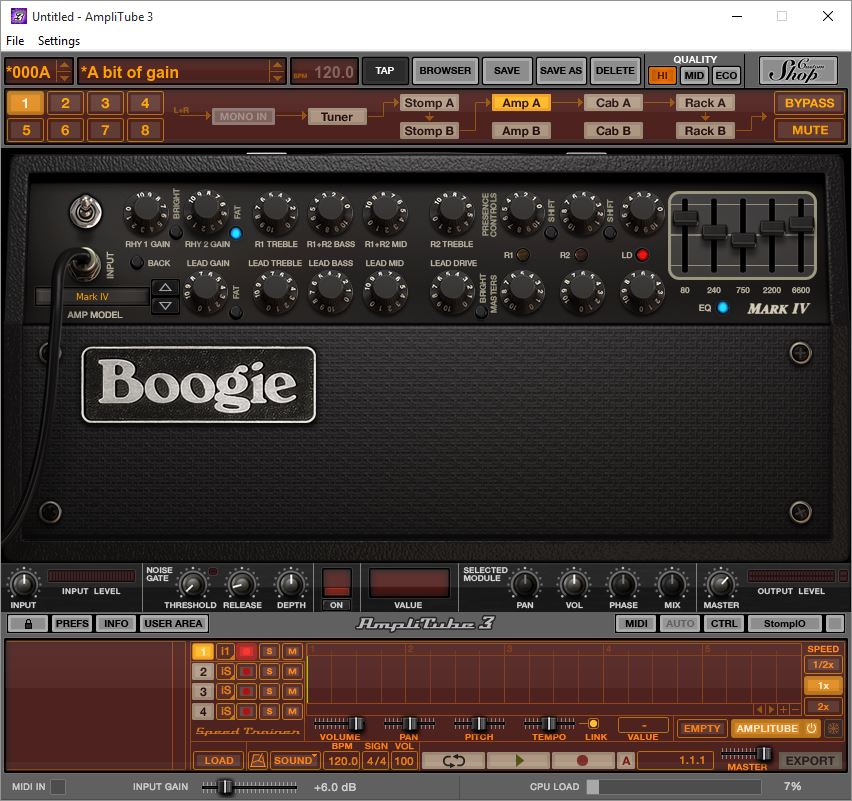This screenshot has height=801, width=852.
Task: Toggle the noise gate ON button
Action: pos(336,605)
